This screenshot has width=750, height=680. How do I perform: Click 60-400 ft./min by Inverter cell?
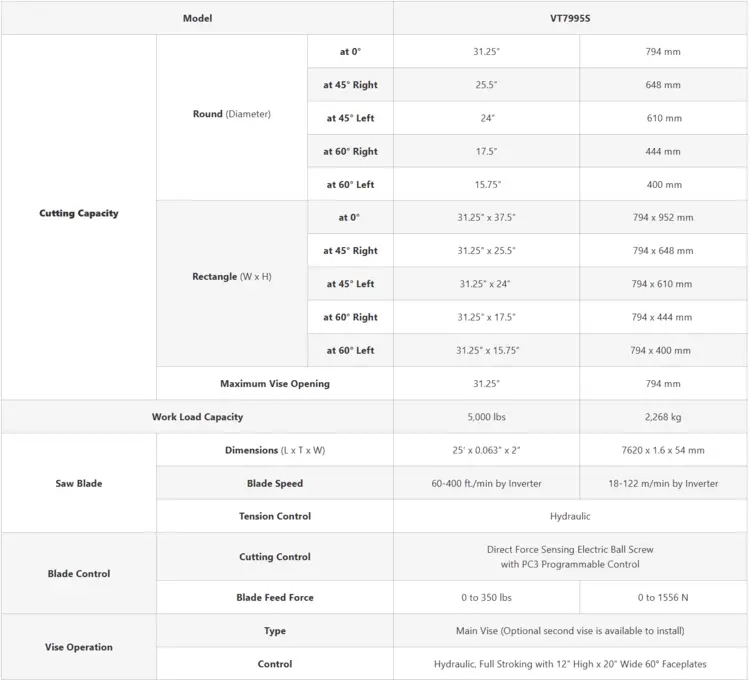[x=486, y=483]
